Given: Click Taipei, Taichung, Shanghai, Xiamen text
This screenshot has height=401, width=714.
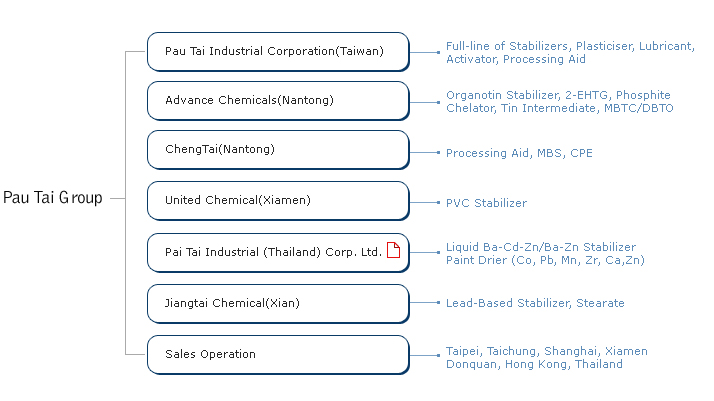Looking at the screenshot, I should pyautogui.click(x=546, y=351).
